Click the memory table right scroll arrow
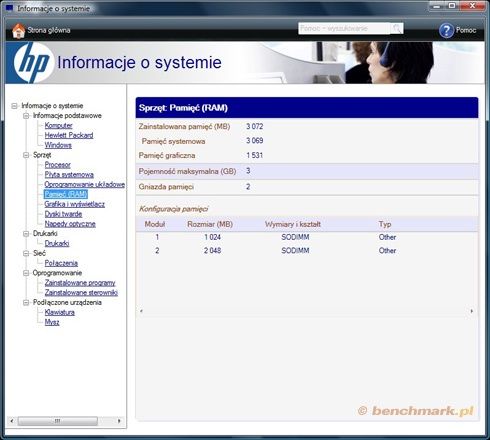The width and height of the screenshot is (490, 440). click(x=471, y=311)
